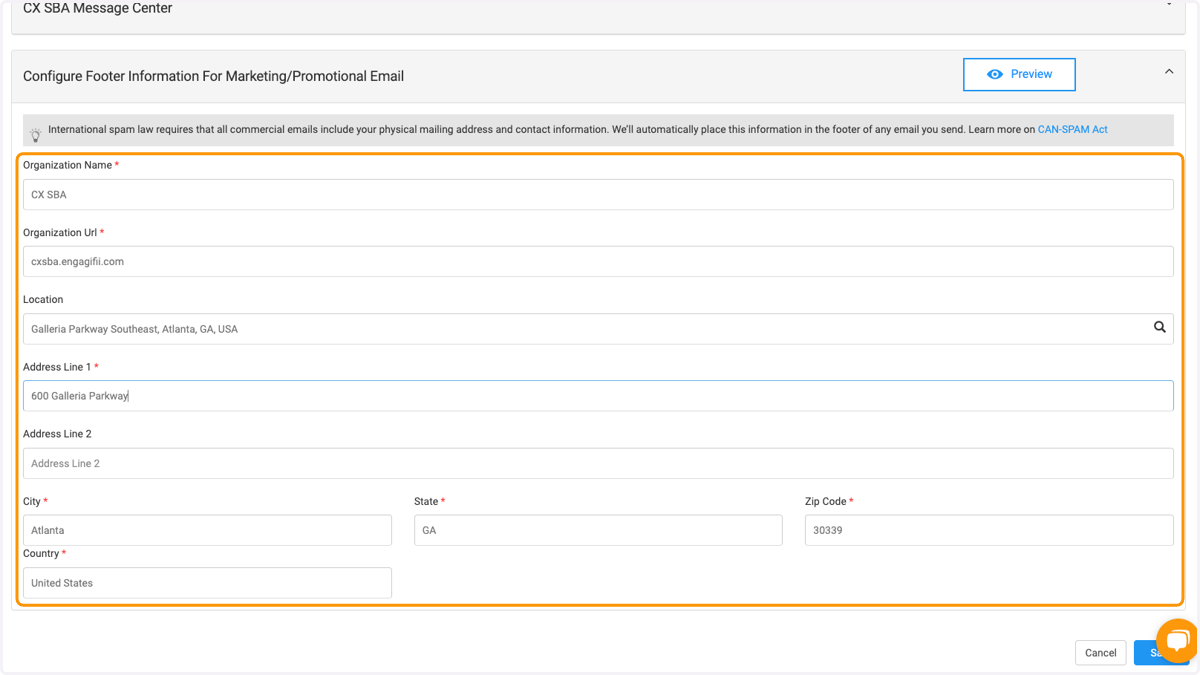Open the CAN-SPAM Act link
1200x675 pixels.
1072,129
